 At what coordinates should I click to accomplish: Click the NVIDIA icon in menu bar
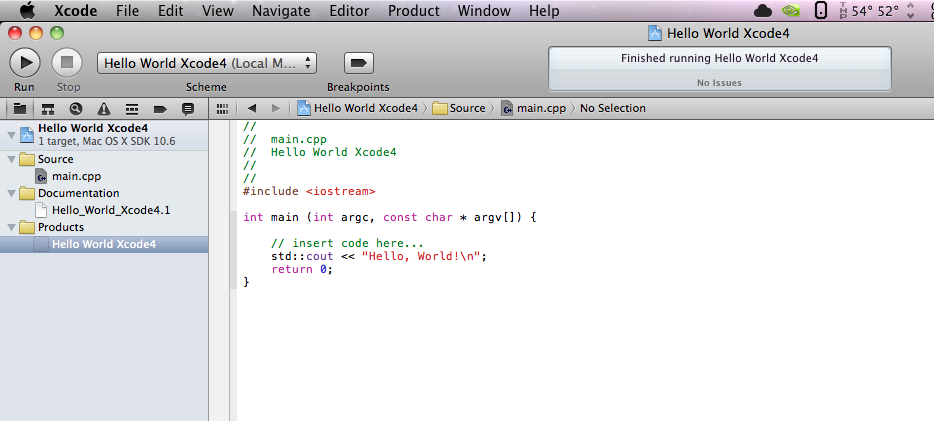[x=790, y=11]
